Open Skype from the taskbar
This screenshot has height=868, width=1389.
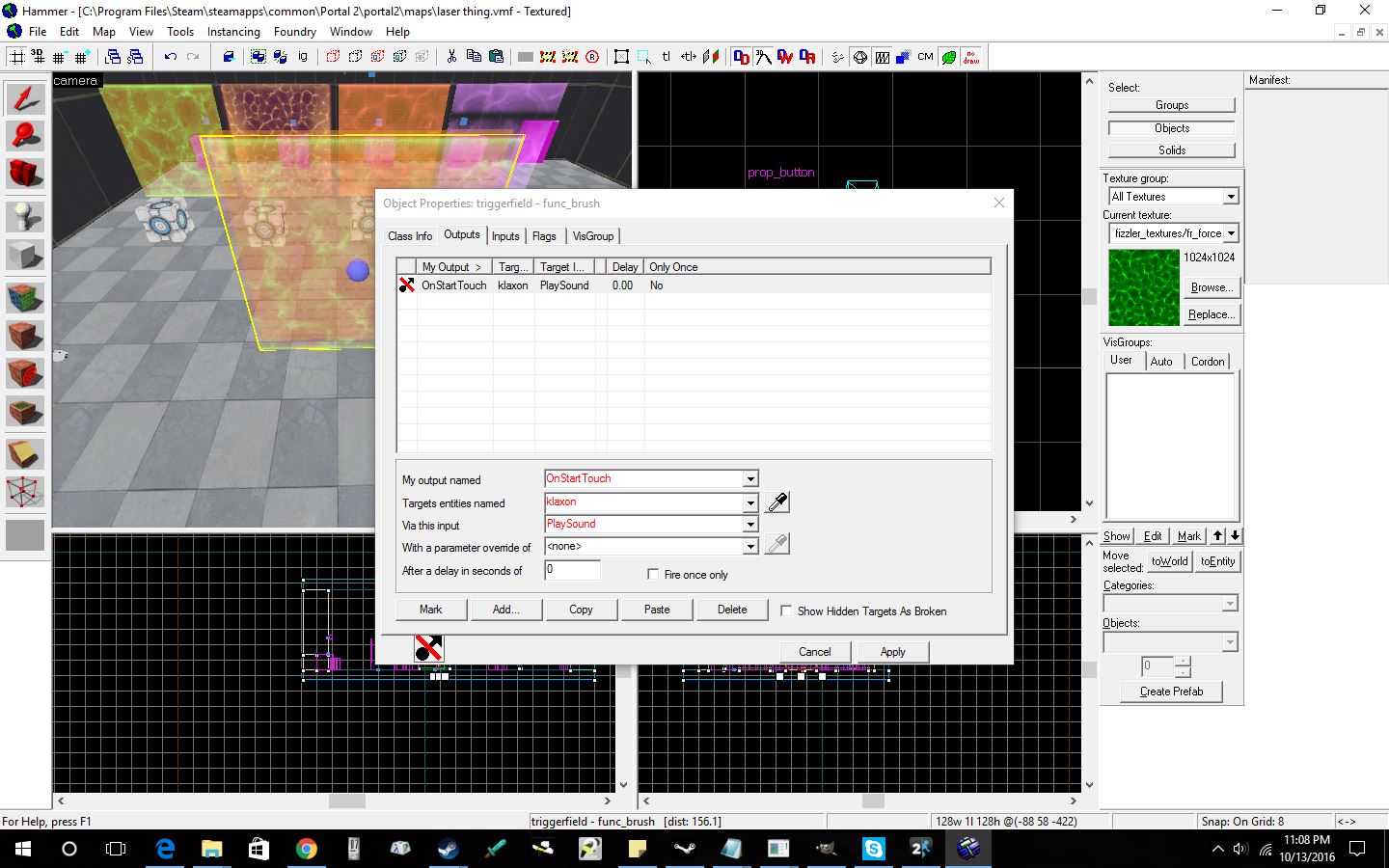coord(873,849)
